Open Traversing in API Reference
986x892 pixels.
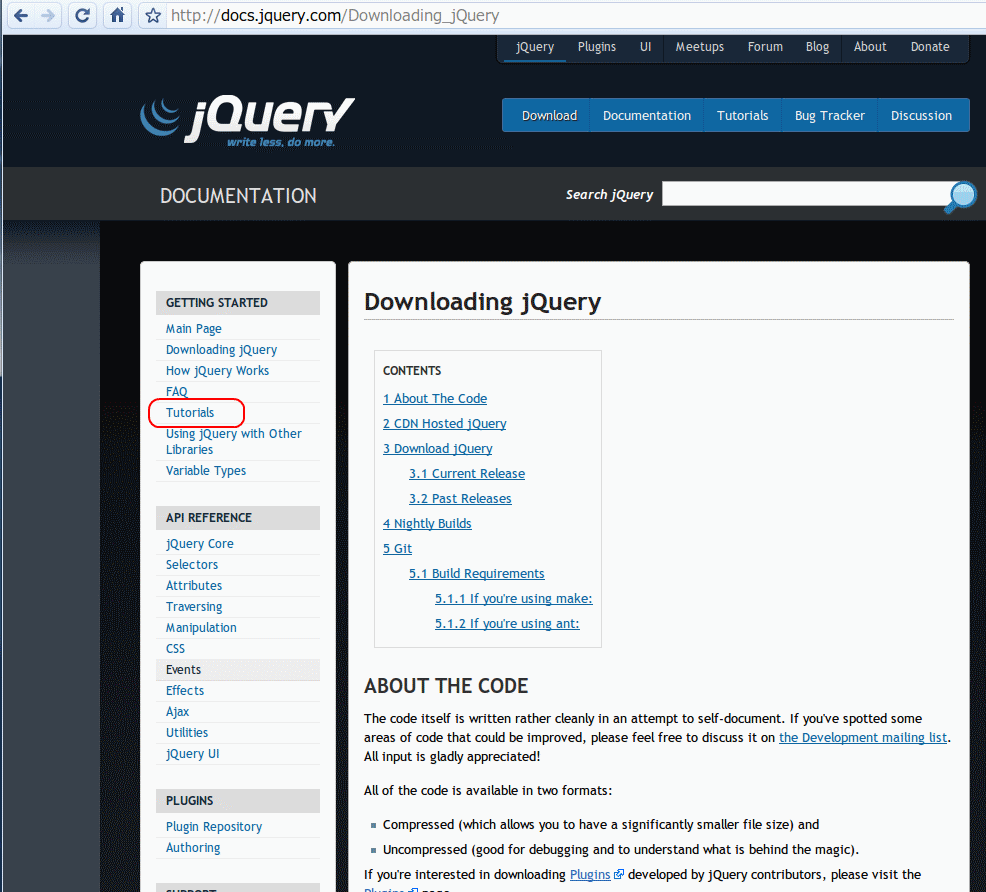(x=194, y=607)
